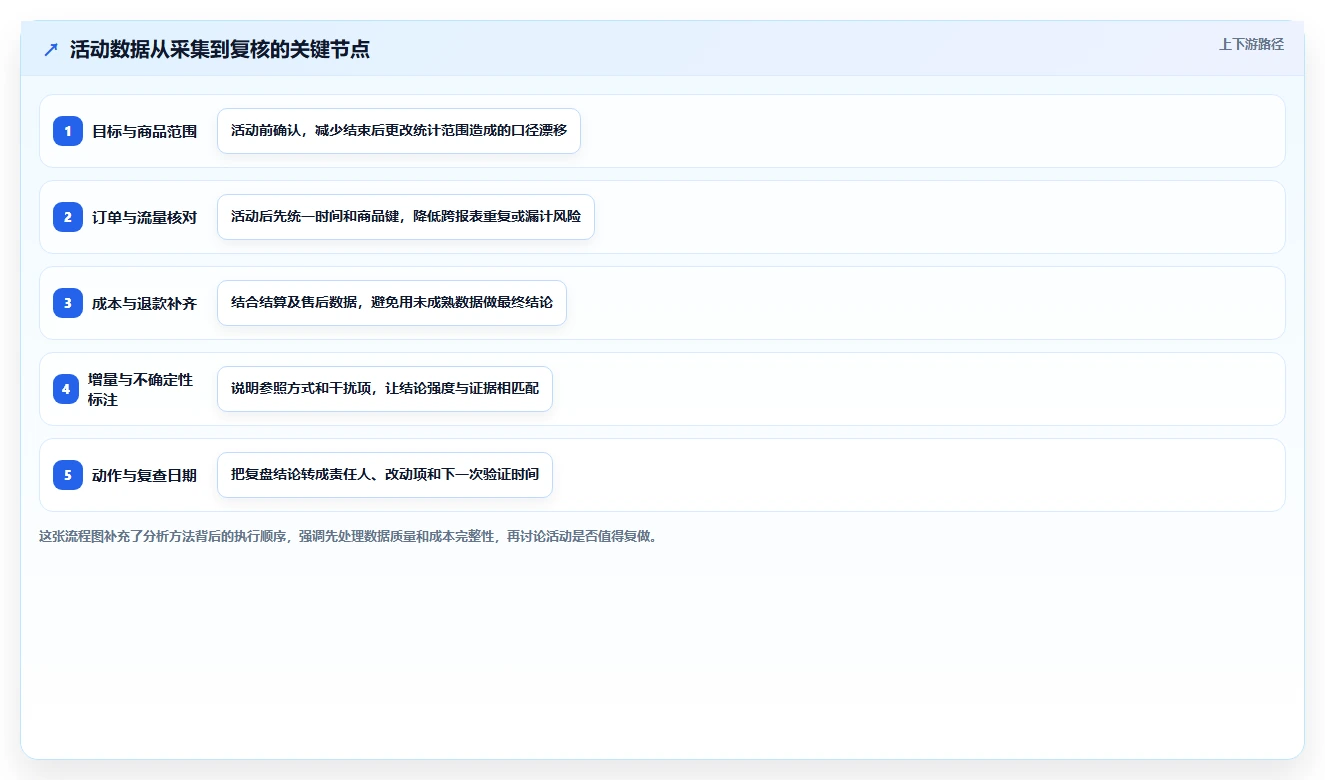
Task: Select the step label 动作与复查日期
Action: tap(144, 475)
